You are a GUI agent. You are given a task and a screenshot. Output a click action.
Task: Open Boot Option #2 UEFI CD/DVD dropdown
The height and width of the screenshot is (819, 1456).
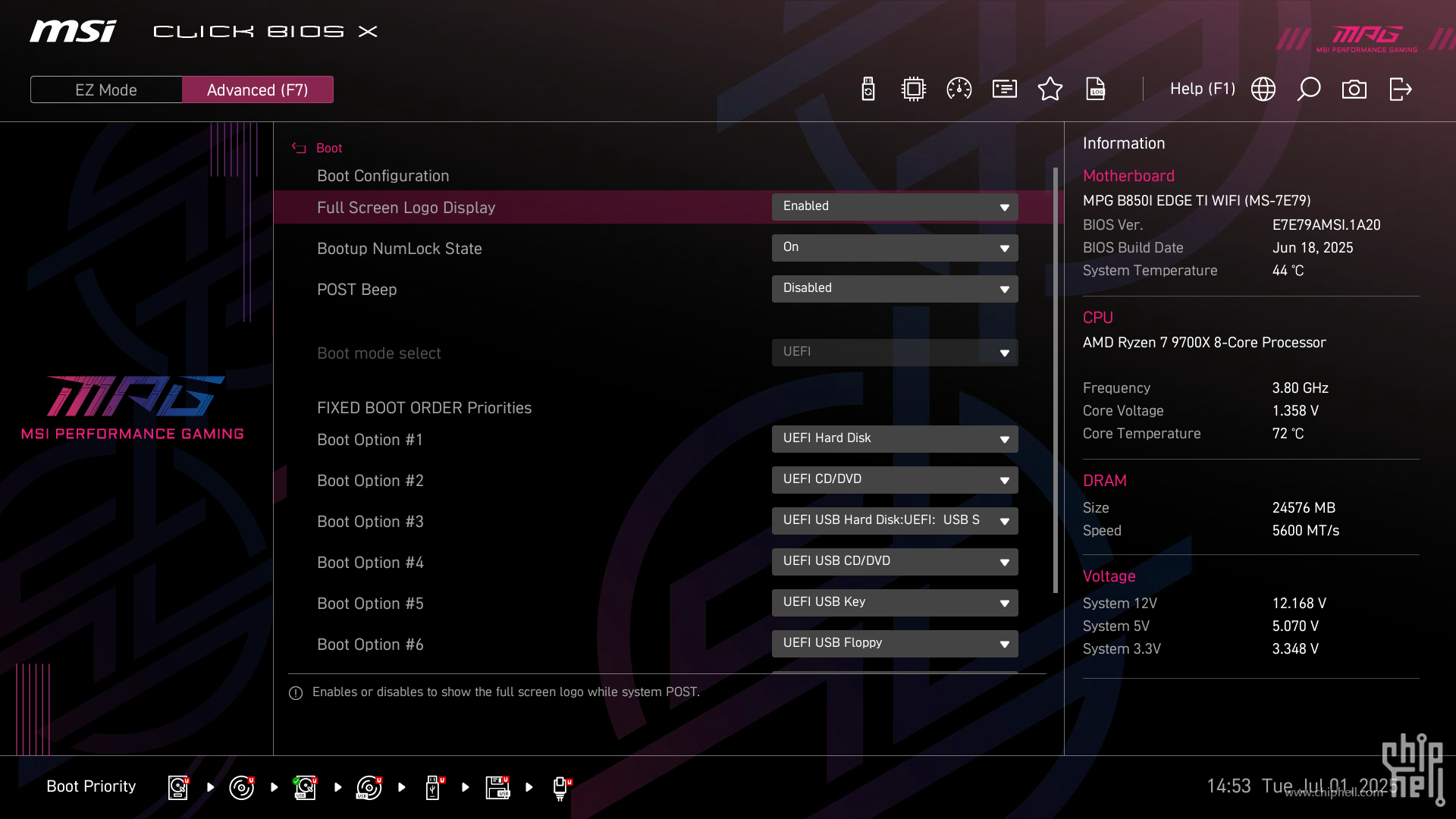[895, 480]
